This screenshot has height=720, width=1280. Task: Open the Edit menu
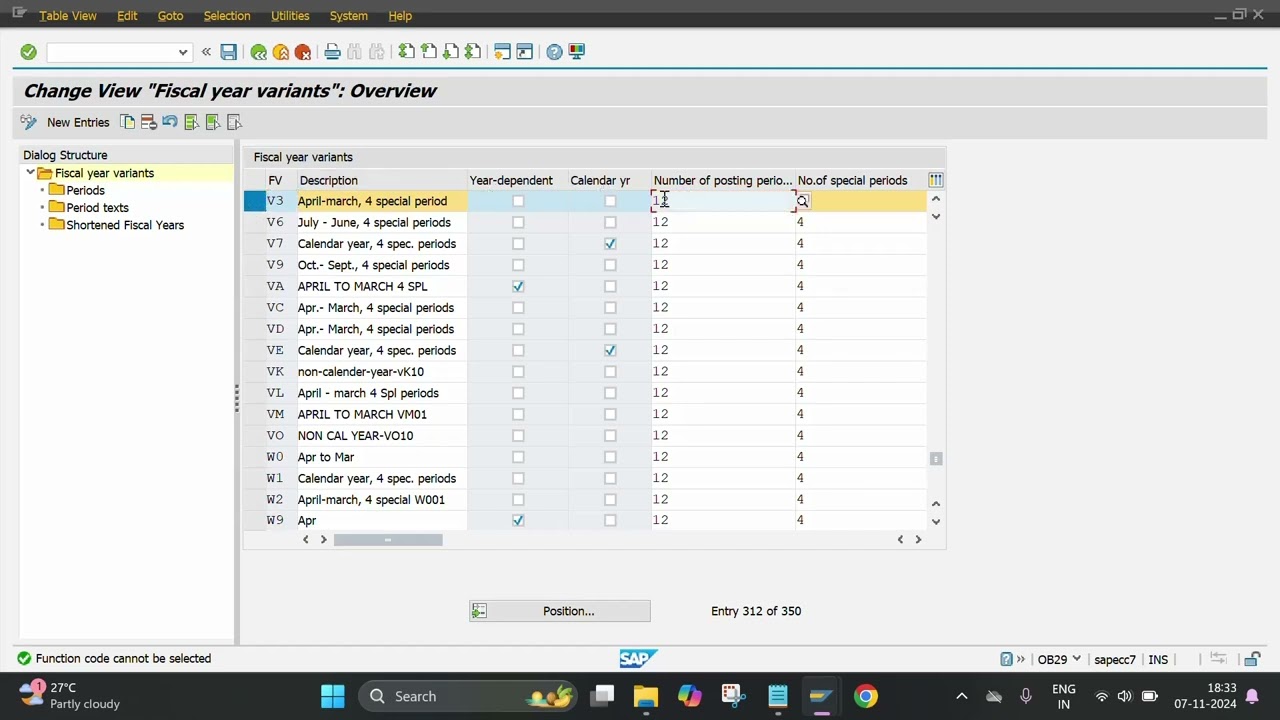click(x=127, y=16)
